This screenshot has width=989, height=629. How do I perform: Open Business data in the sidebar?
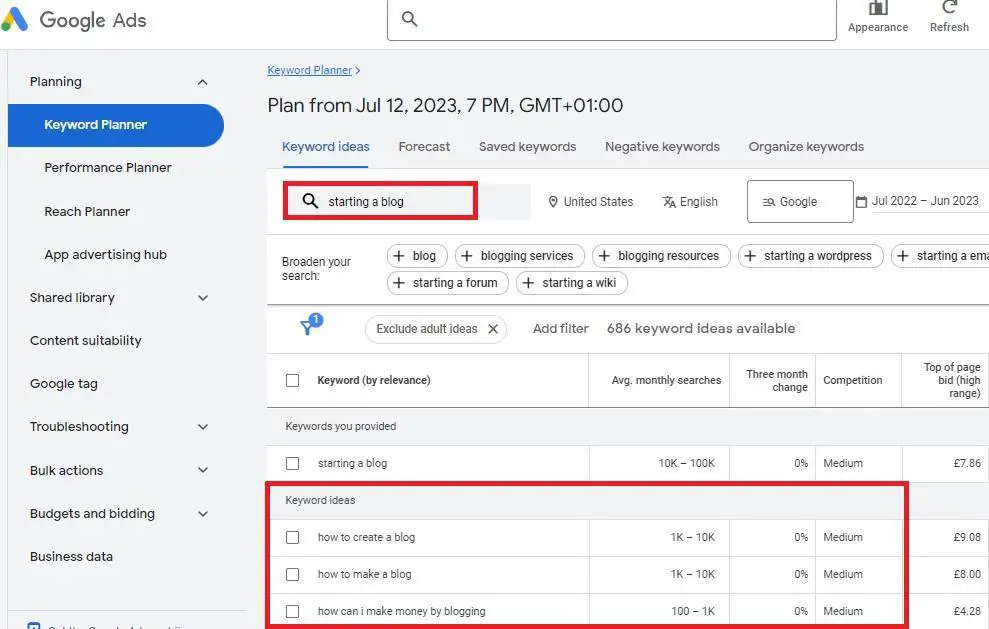coord(71,556)
